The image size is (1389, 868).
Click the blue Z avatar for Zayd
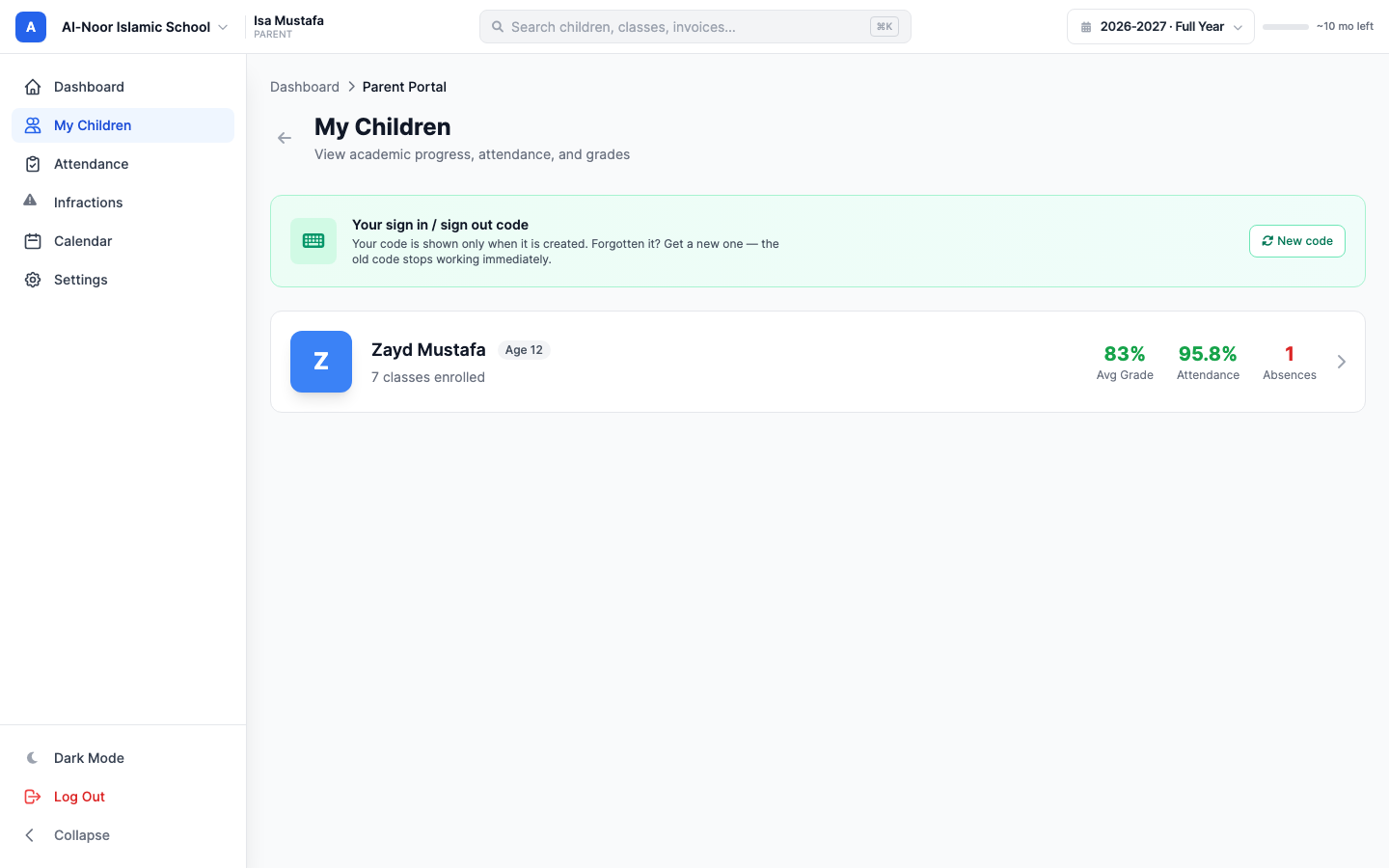tap(321, 362)
